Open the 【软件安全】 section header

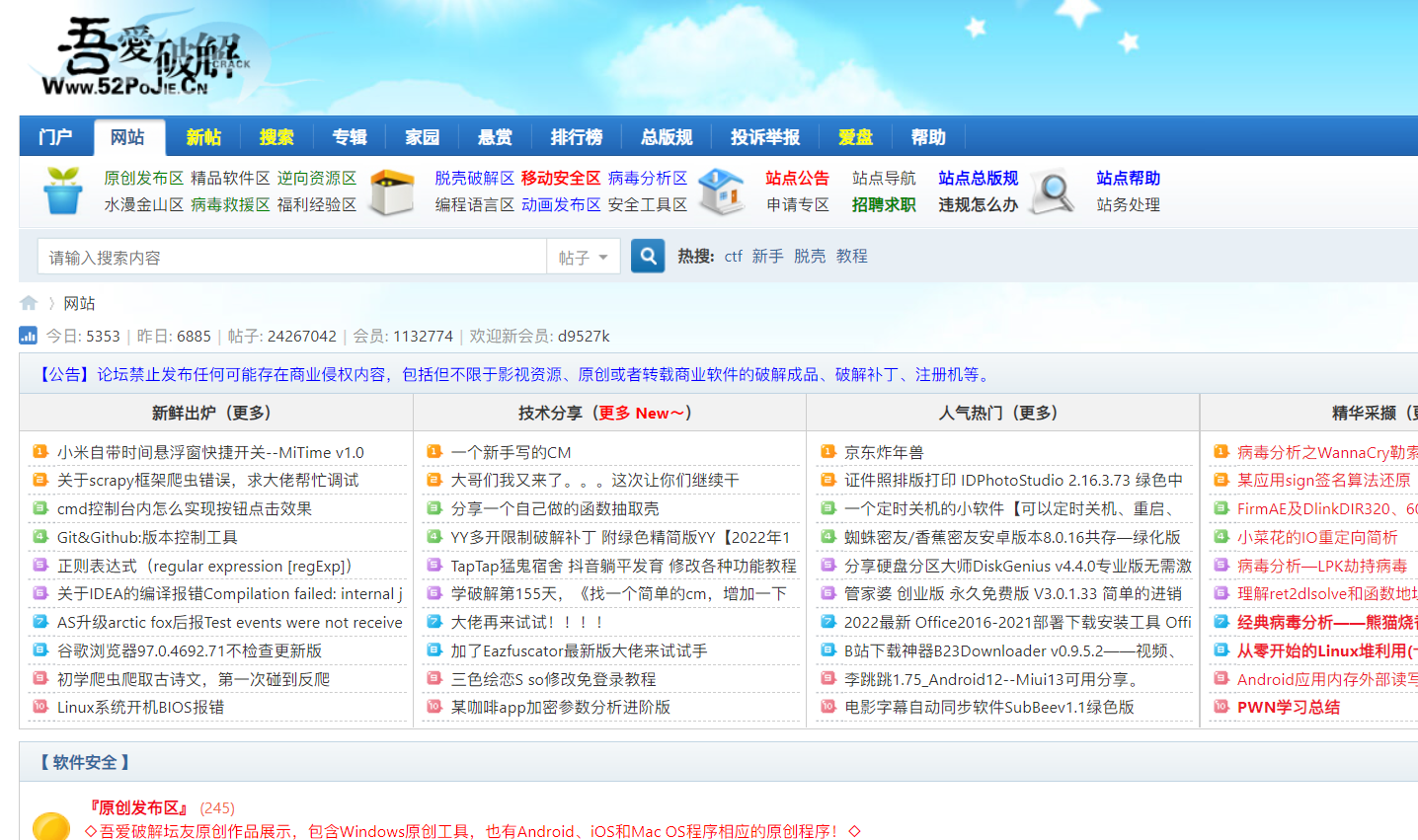pyautogui.click(x=85, y=762)
